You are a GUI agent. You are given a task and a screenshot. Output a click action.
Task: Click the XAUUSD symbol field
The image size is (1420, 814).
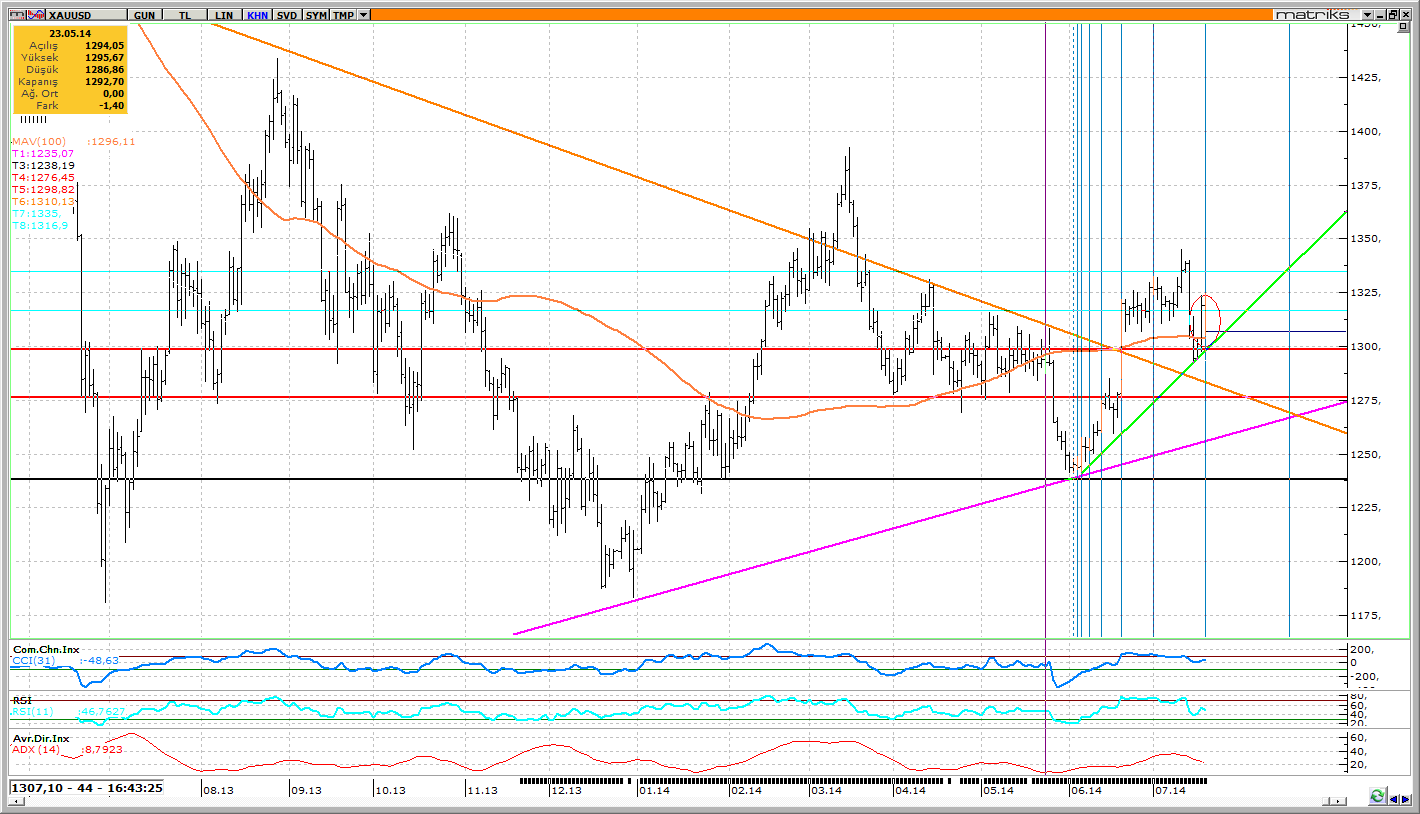86,15
